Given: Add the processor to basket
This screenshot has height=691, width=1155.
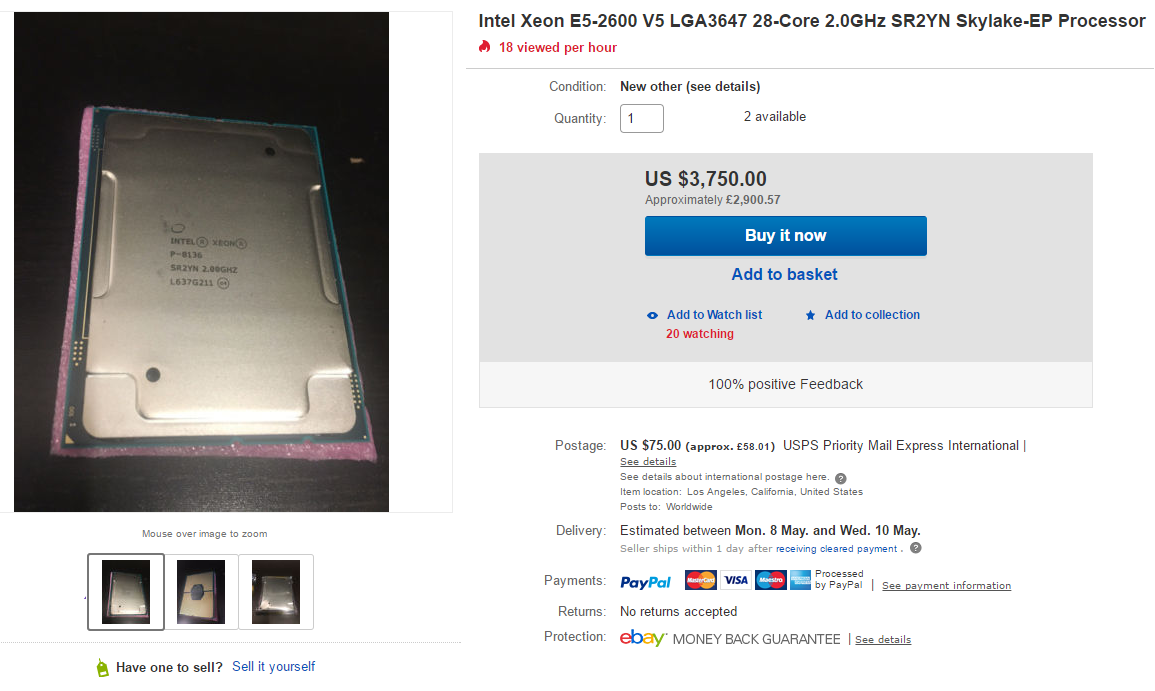Looking at the screenshot, I should (x=785, y=274).
